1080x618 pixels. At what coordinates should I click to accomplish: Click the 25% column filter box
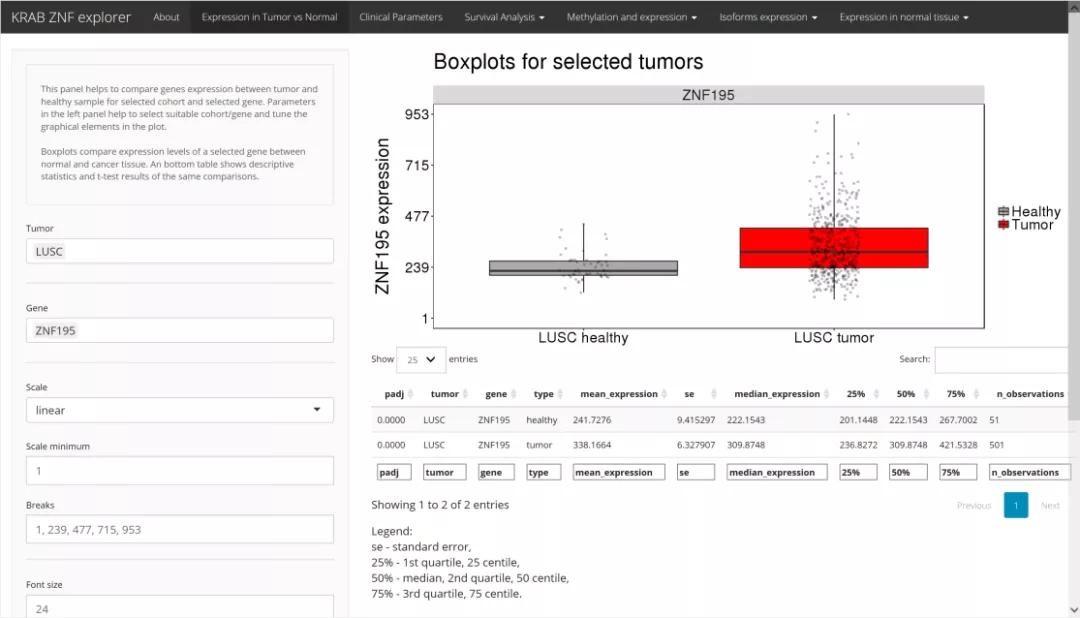(858, 473)
